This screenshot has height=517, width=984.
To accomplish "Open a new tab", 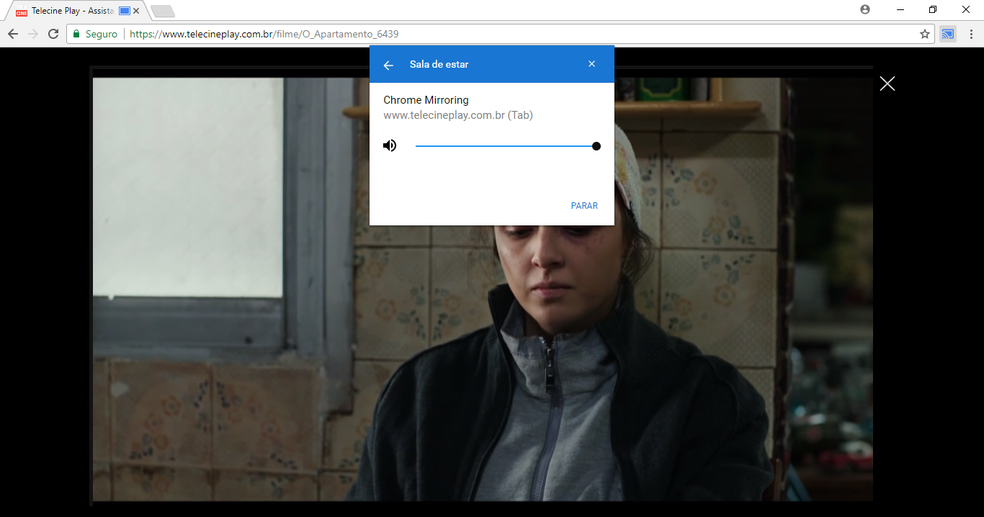I will [163, 11].
